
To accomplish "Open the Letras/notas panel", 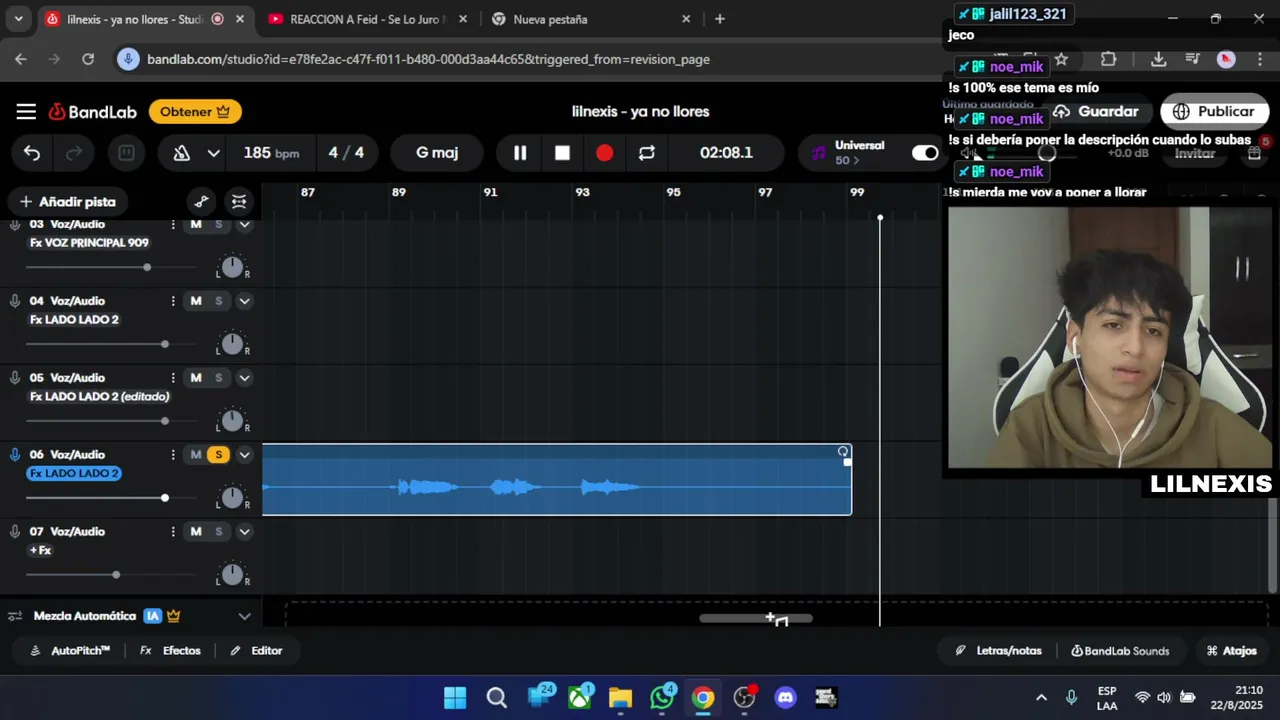I will tap(998, 651).
